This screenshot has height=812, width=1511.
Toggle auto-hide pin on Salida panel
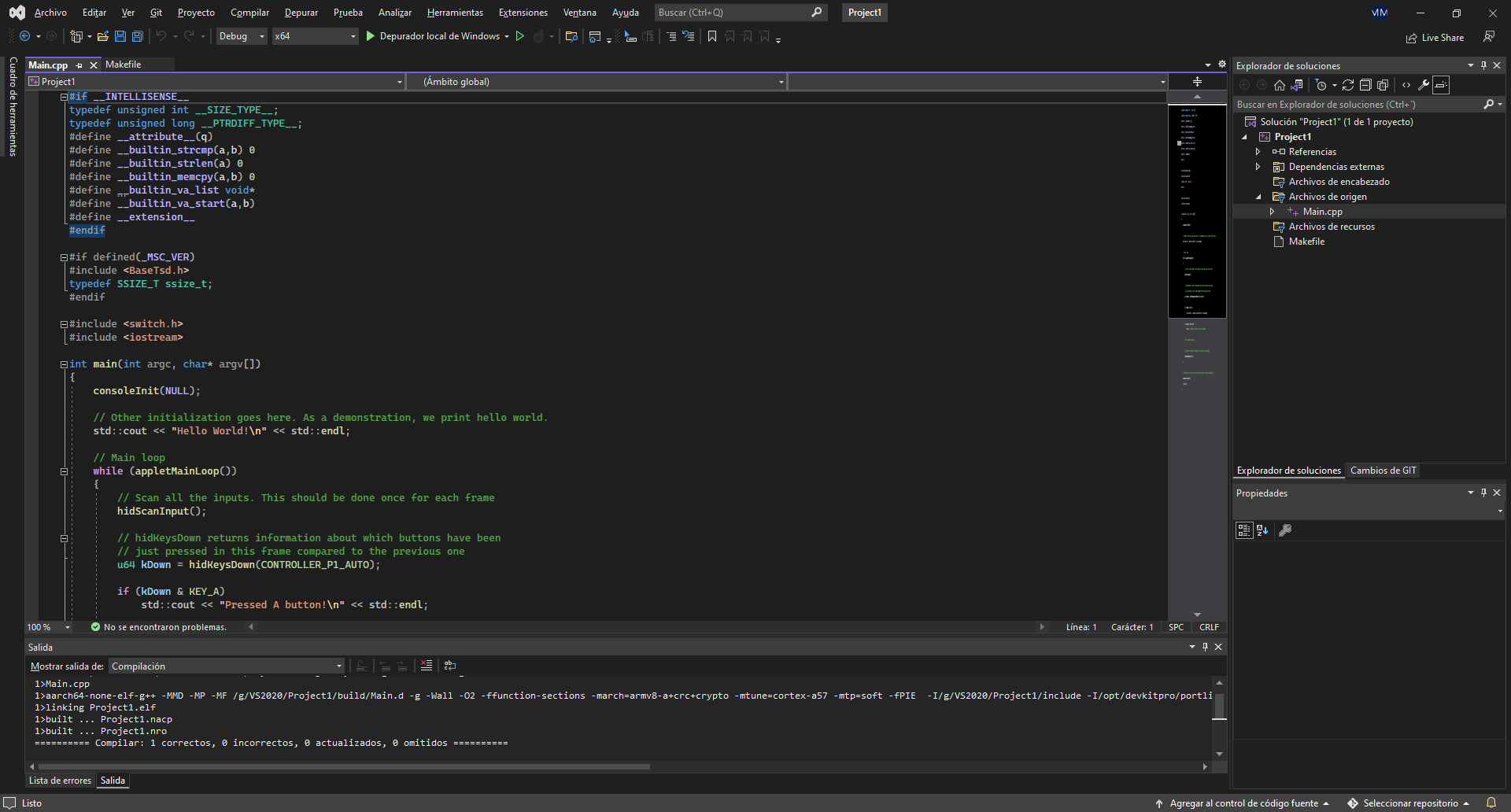click(x=1205, y=647)
